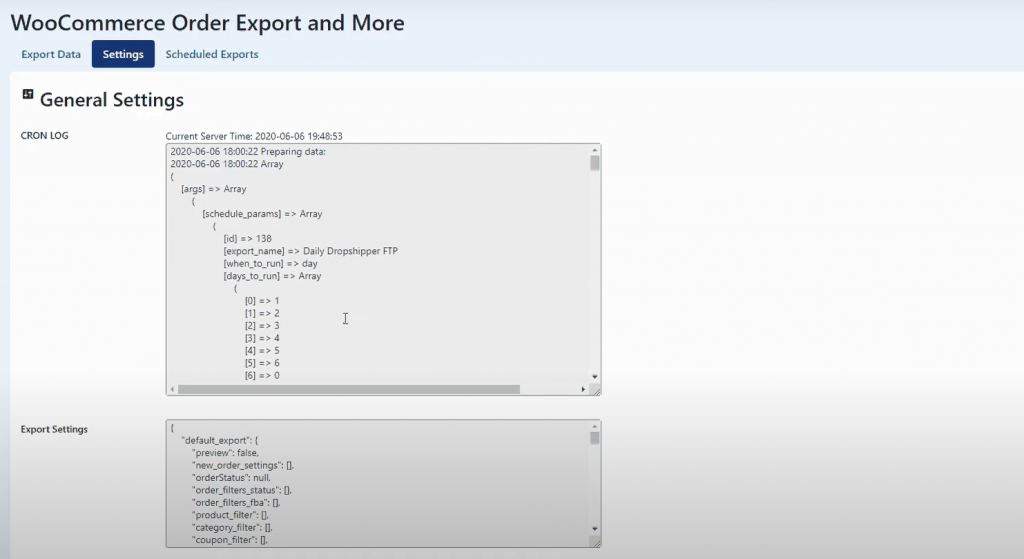
Task: Open the Export Data tab
Action: (51, 54)
